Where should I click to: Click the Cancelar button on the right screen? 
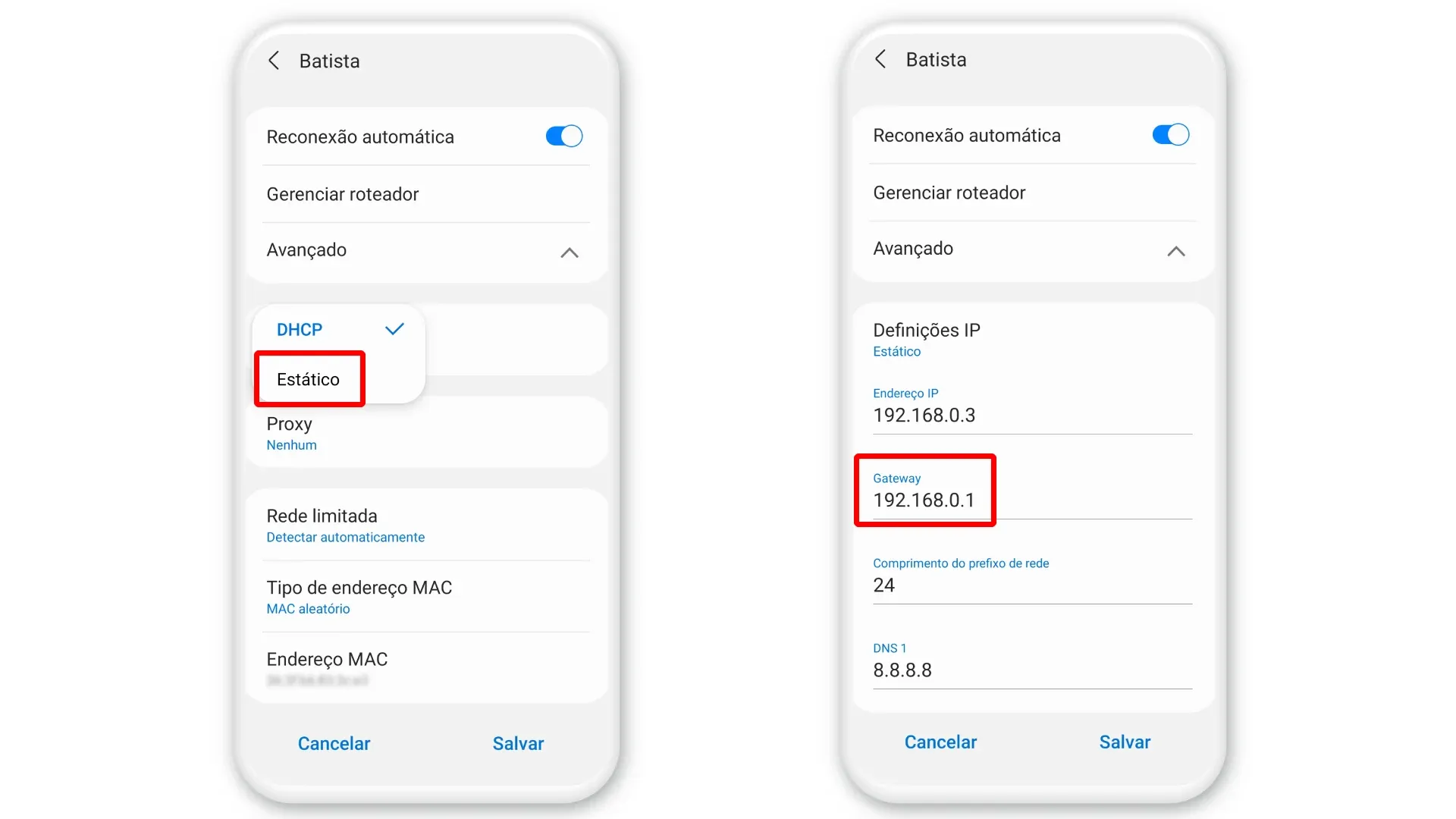point(940,742)
